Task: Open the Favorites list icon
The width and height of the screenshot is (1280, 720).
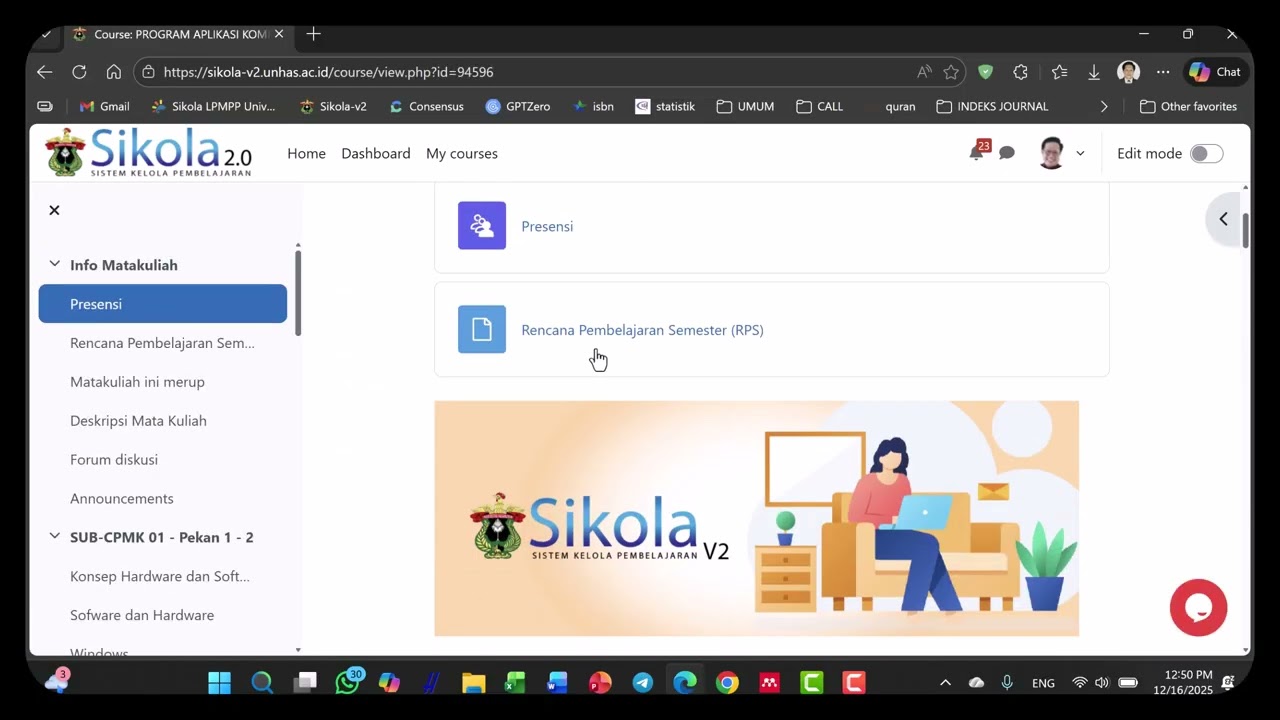Action: point(1059,72)
